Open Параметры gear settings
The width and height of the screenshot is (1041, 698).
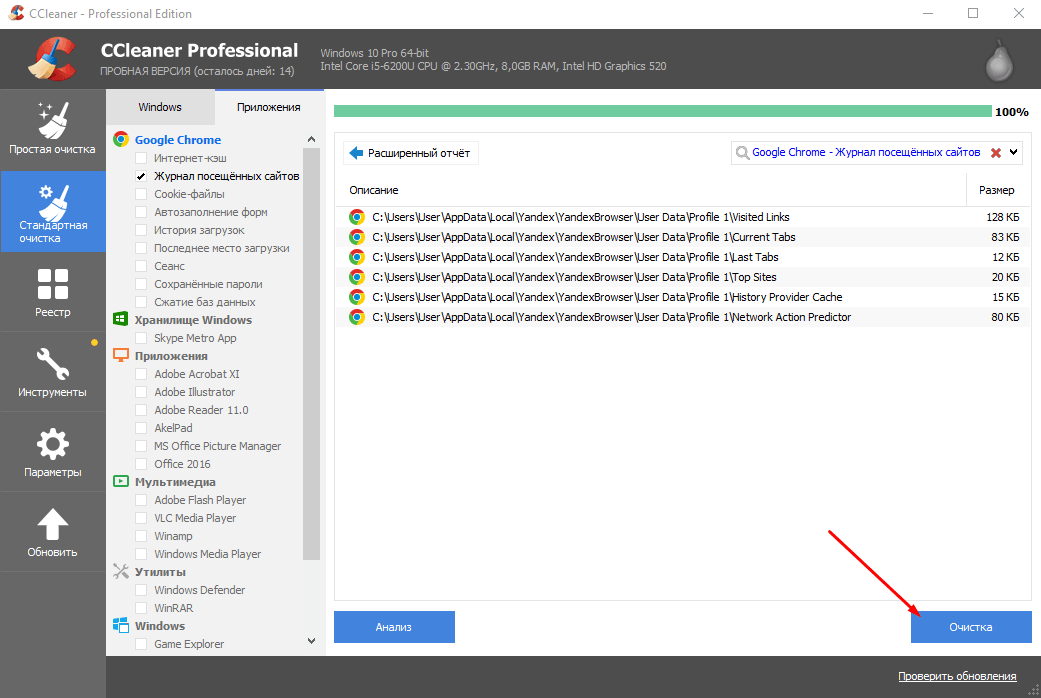(52, 451)
